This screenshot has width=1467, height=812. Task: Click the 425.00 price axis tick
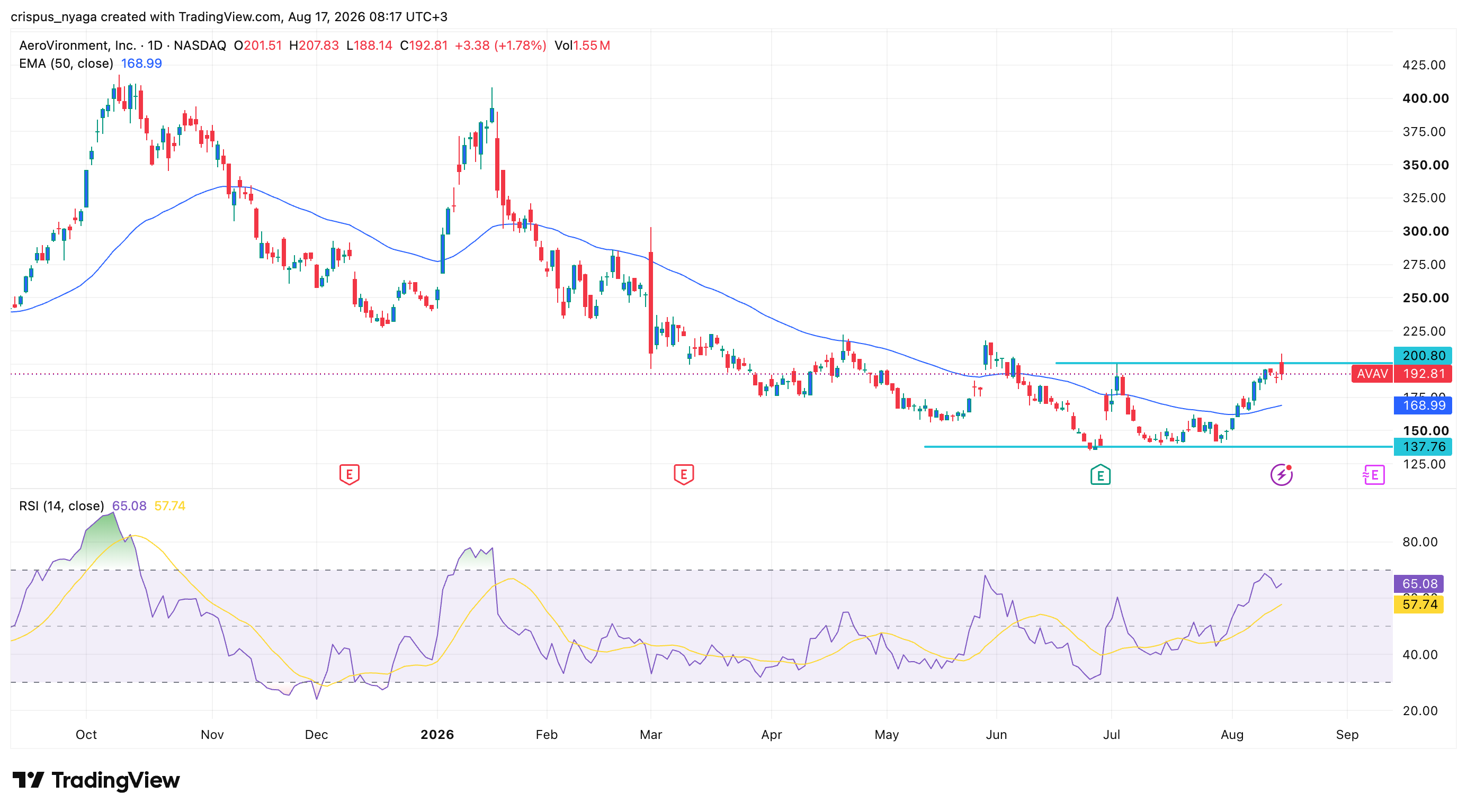pyautogui.click(x=1424, y=65)
